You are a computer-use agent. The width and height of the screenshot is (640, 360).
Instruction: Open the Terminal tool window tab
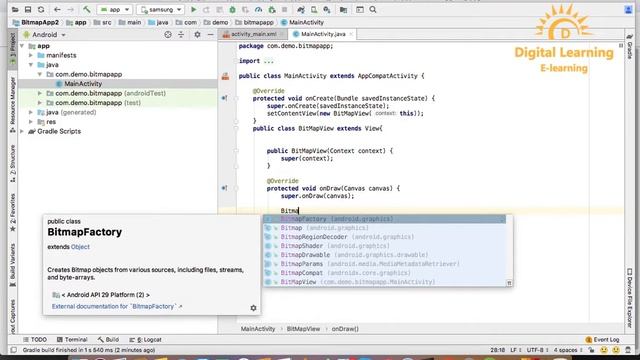[72, 340]
